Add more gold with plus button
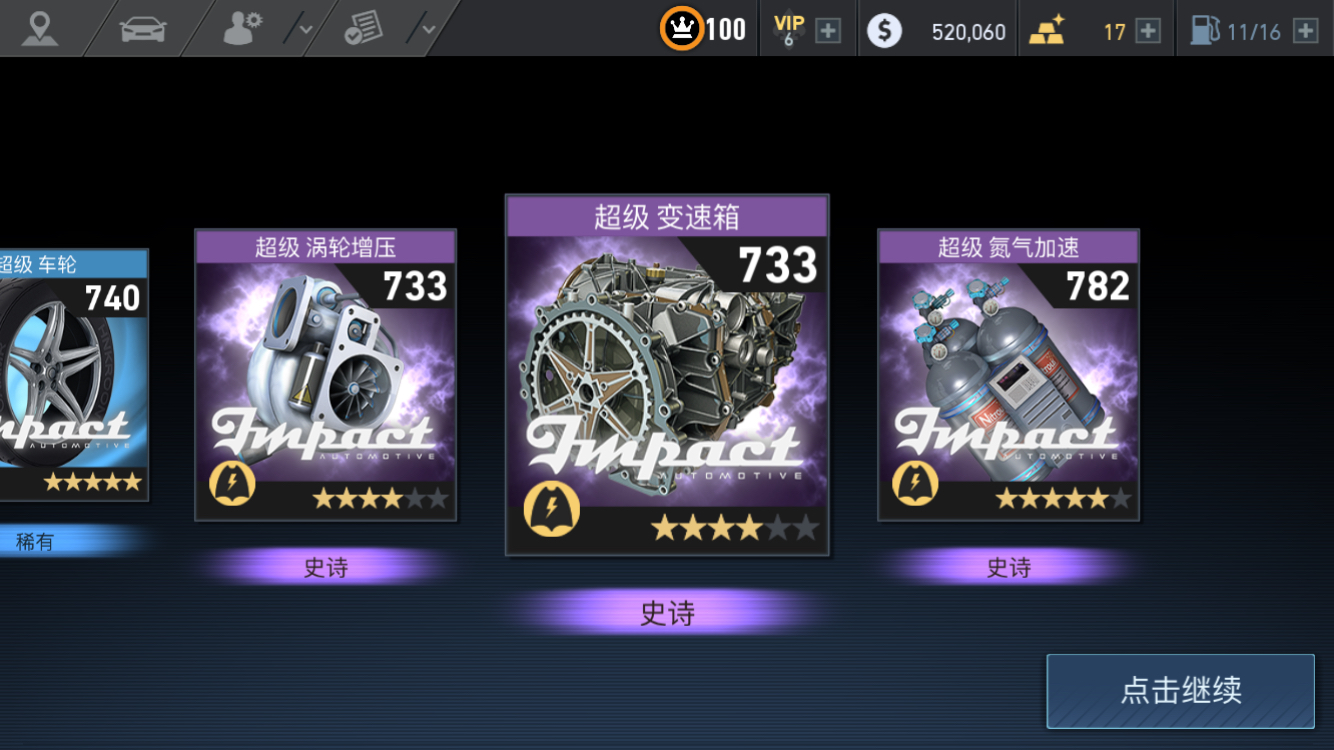 [x=1148, y=31]
